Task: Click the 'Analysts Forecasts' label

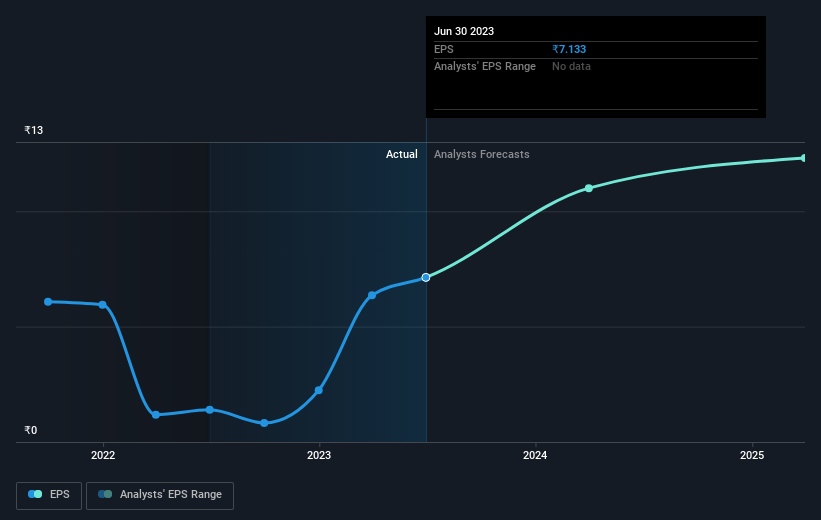Action: pyautogui.click(x=482, y=154)
